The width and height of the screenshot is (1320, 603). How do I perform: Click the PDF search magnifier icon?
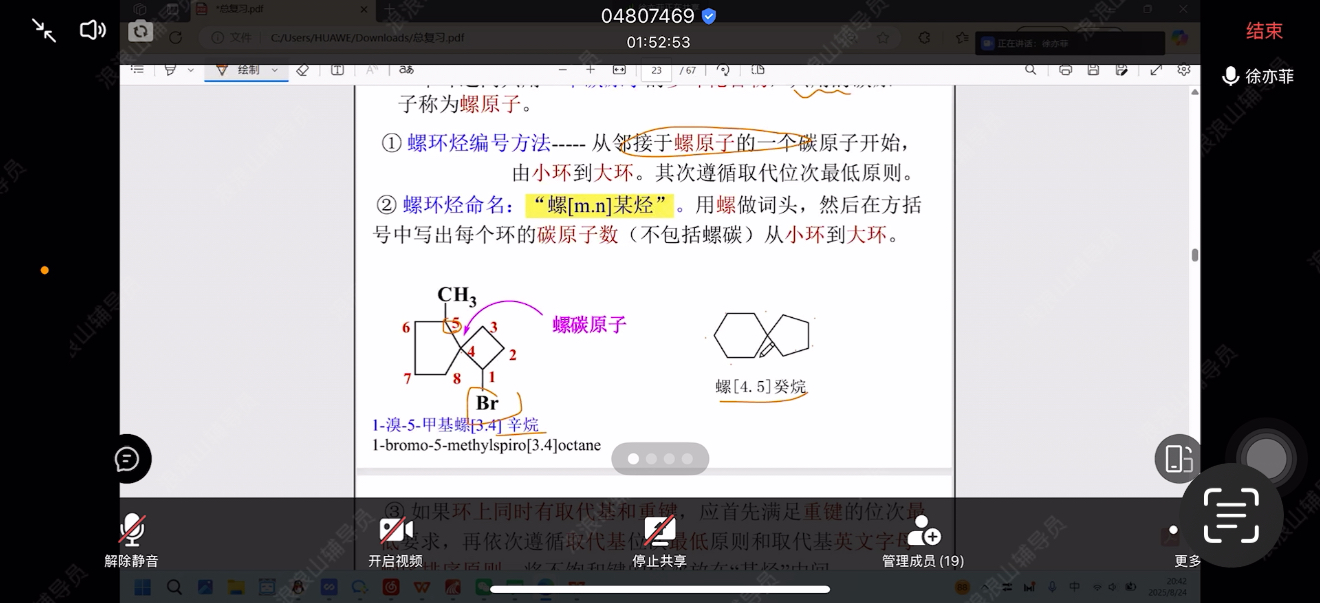pos(1030,70)
